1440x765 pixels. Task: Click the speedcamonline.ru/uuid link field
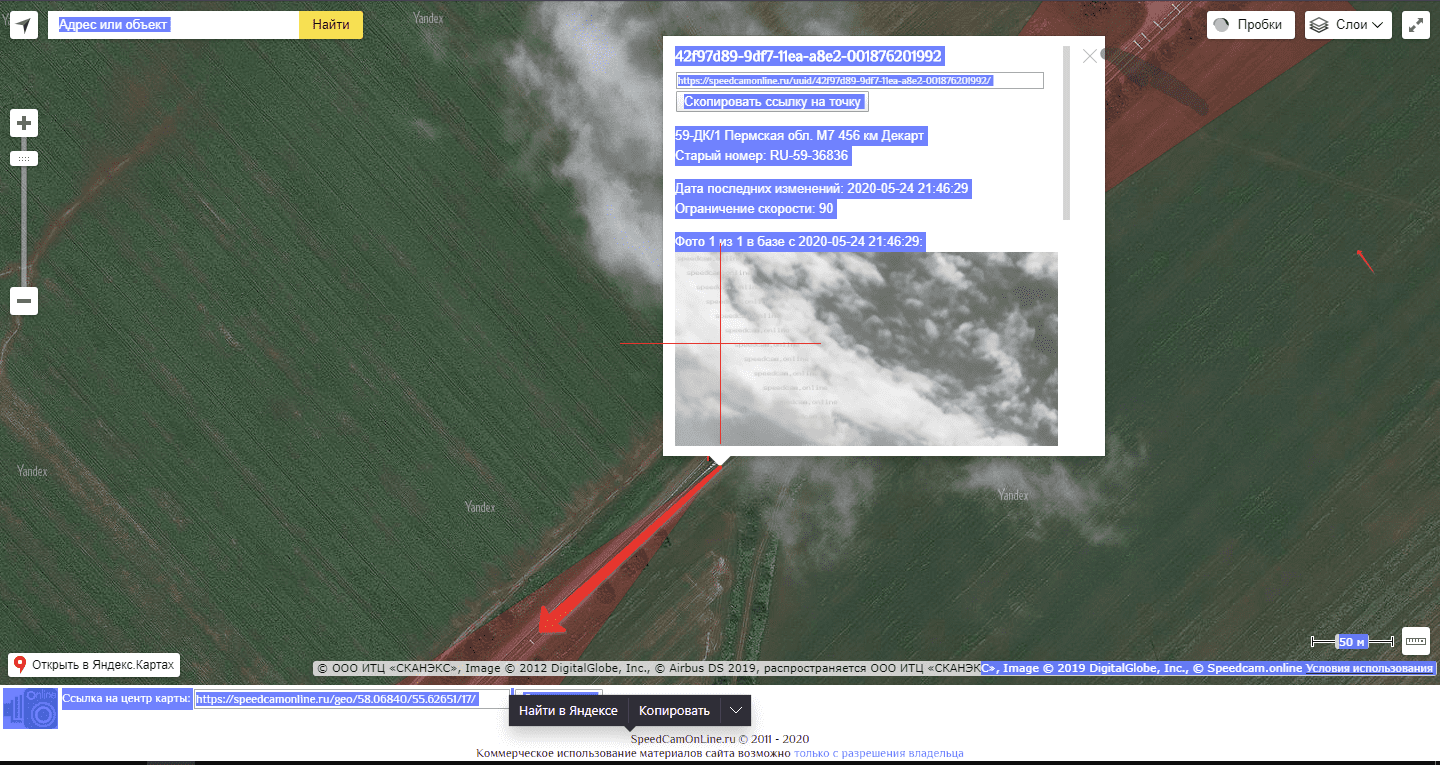coord(859,81)
